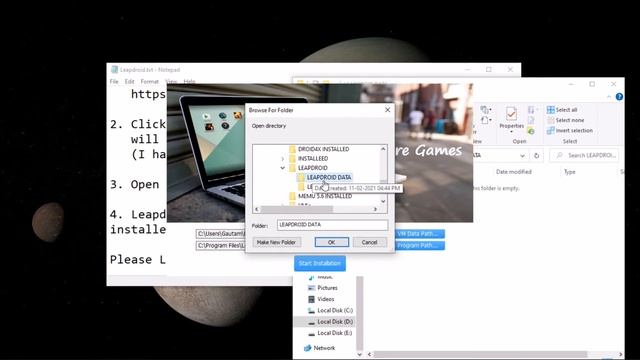This screenshot has height=360, width=640.
Task: Click the Folder name input field
Action: 332,225
